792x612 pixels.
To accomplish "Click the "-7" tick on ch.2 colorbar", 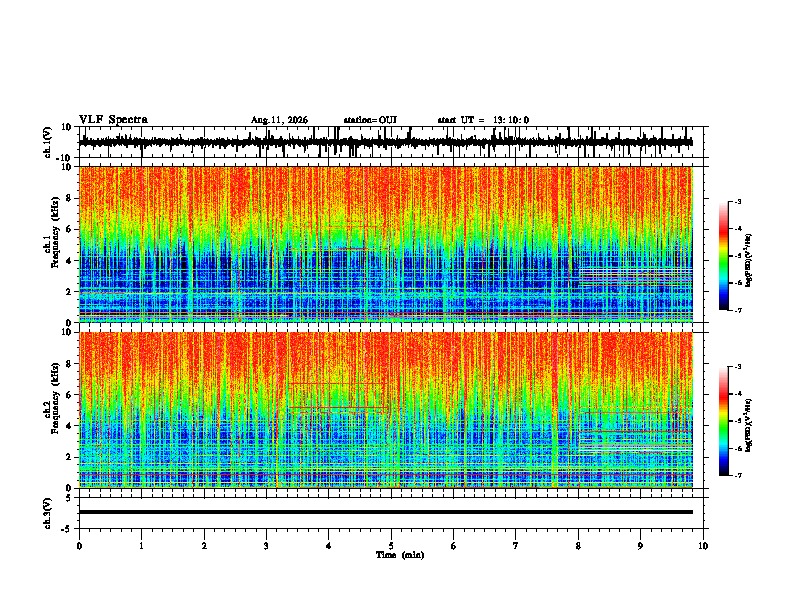I will (x=737, y=475).
